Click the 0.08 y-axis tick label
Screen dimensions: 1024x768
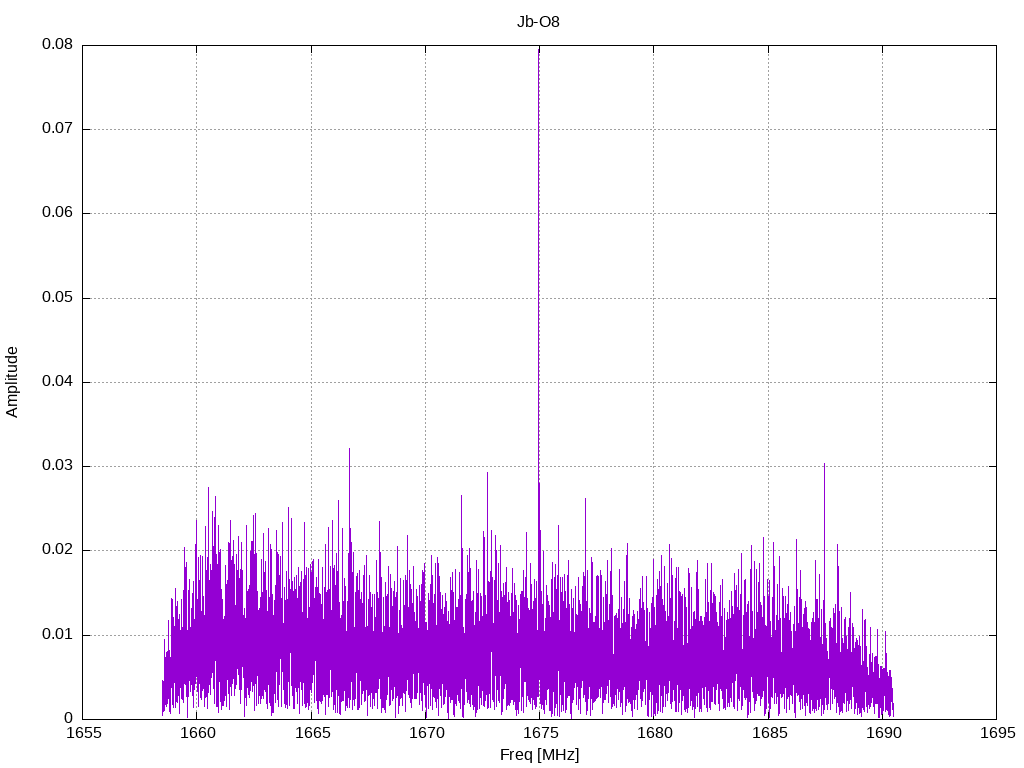(x=57, y=45)
